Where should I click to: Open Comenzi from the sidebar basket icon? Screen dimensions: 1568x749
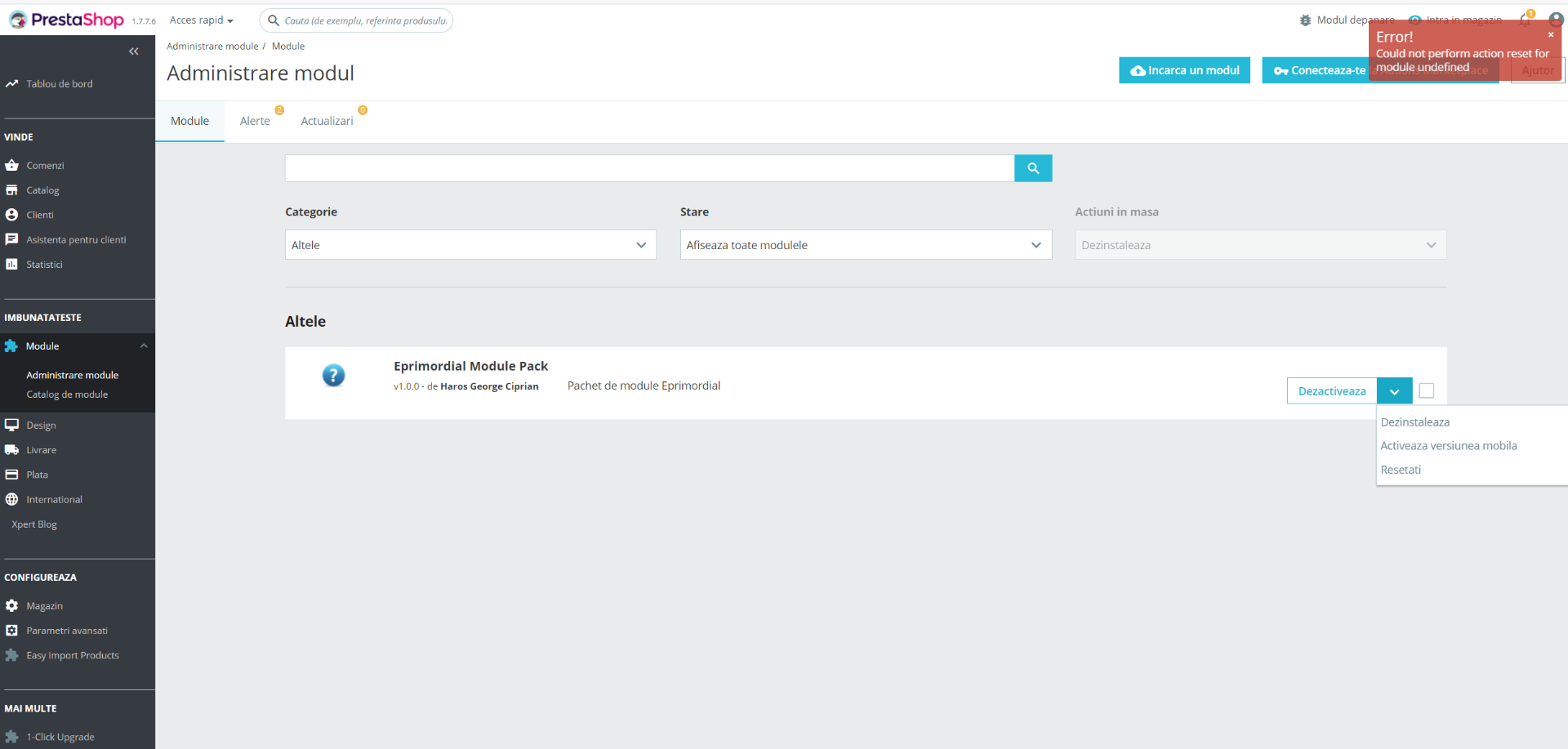click(11, 165)
